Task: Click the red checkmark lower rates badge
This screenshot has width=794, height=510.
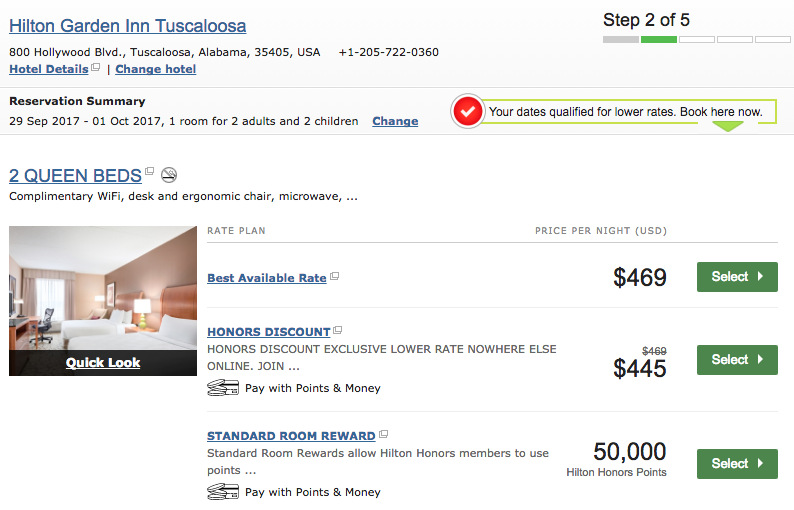Action: click(466, 112)
